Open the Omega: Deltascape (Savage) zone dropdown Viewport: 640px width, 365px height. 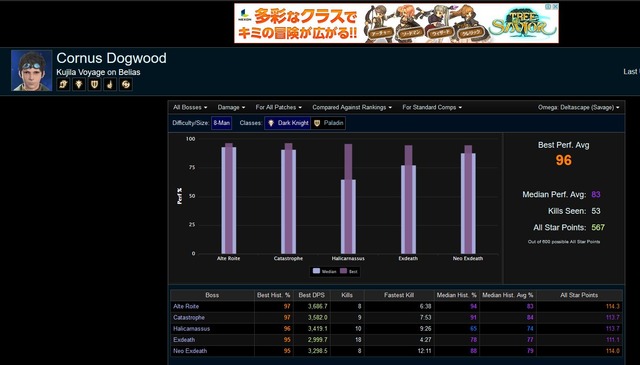tap(578, 107)
